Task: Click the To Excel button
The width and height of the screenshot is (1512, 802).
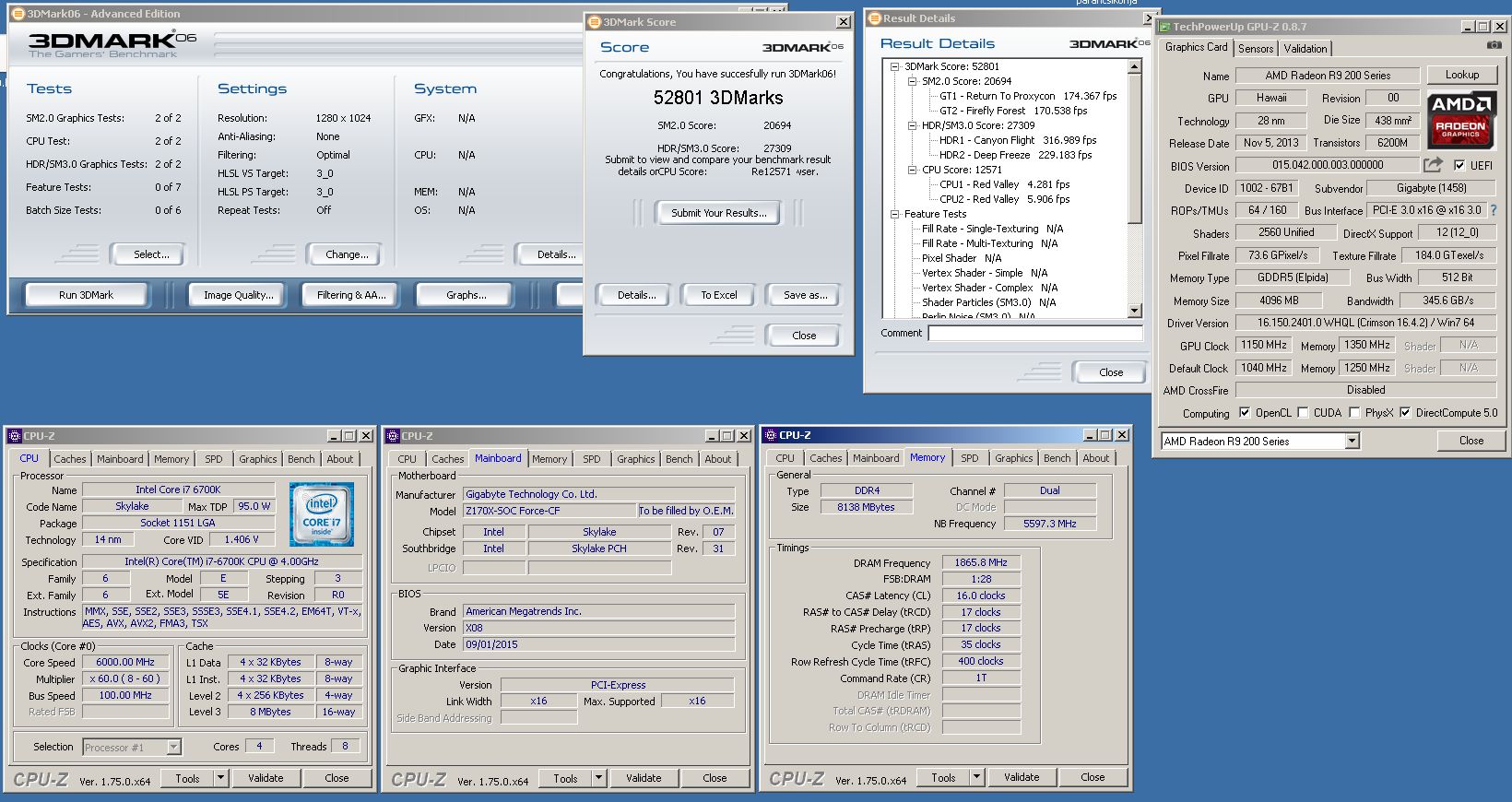Action: tap(719, 295)
